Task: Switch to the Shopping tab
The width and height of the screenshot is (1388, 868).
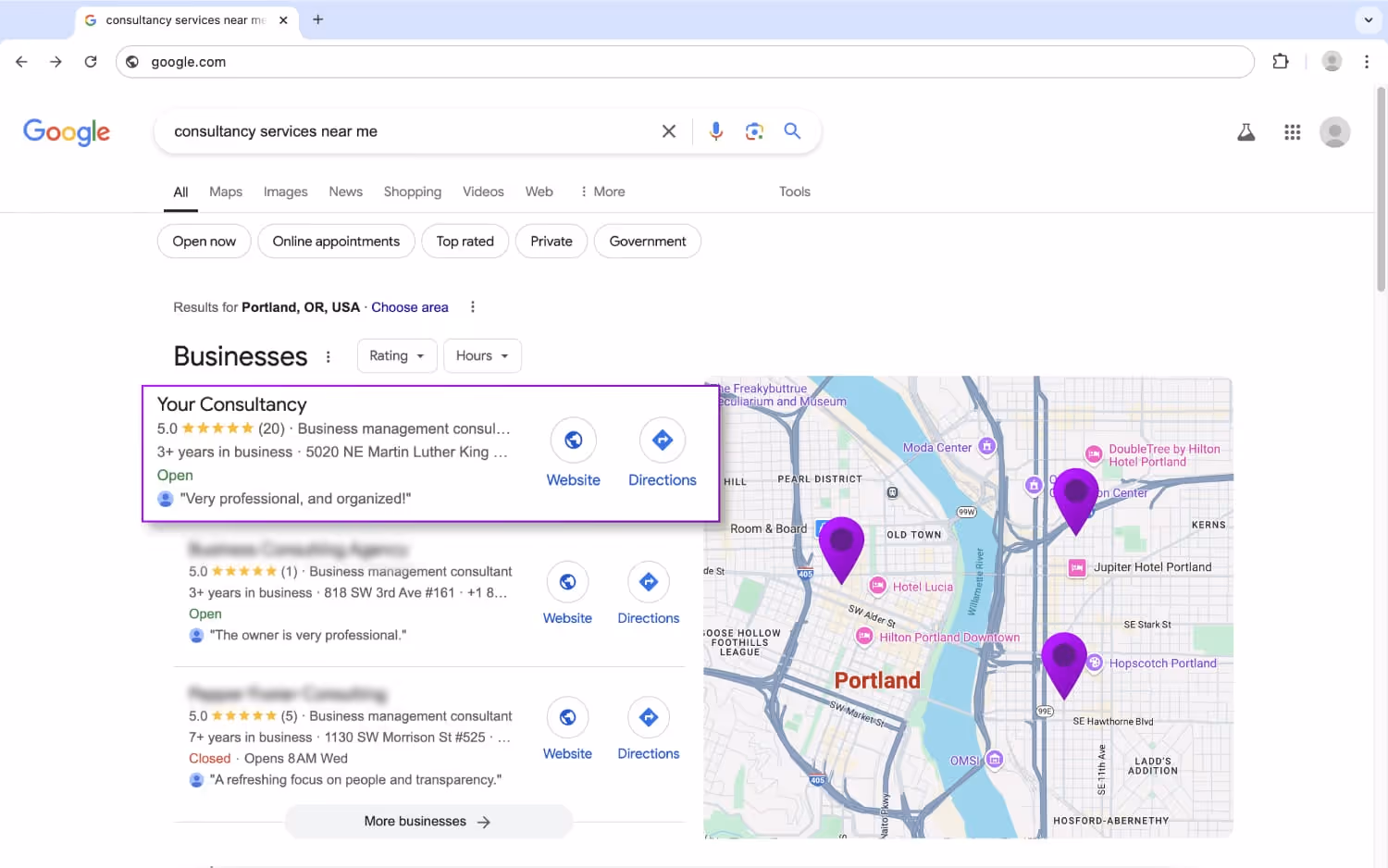Action: tap(413, 192)
